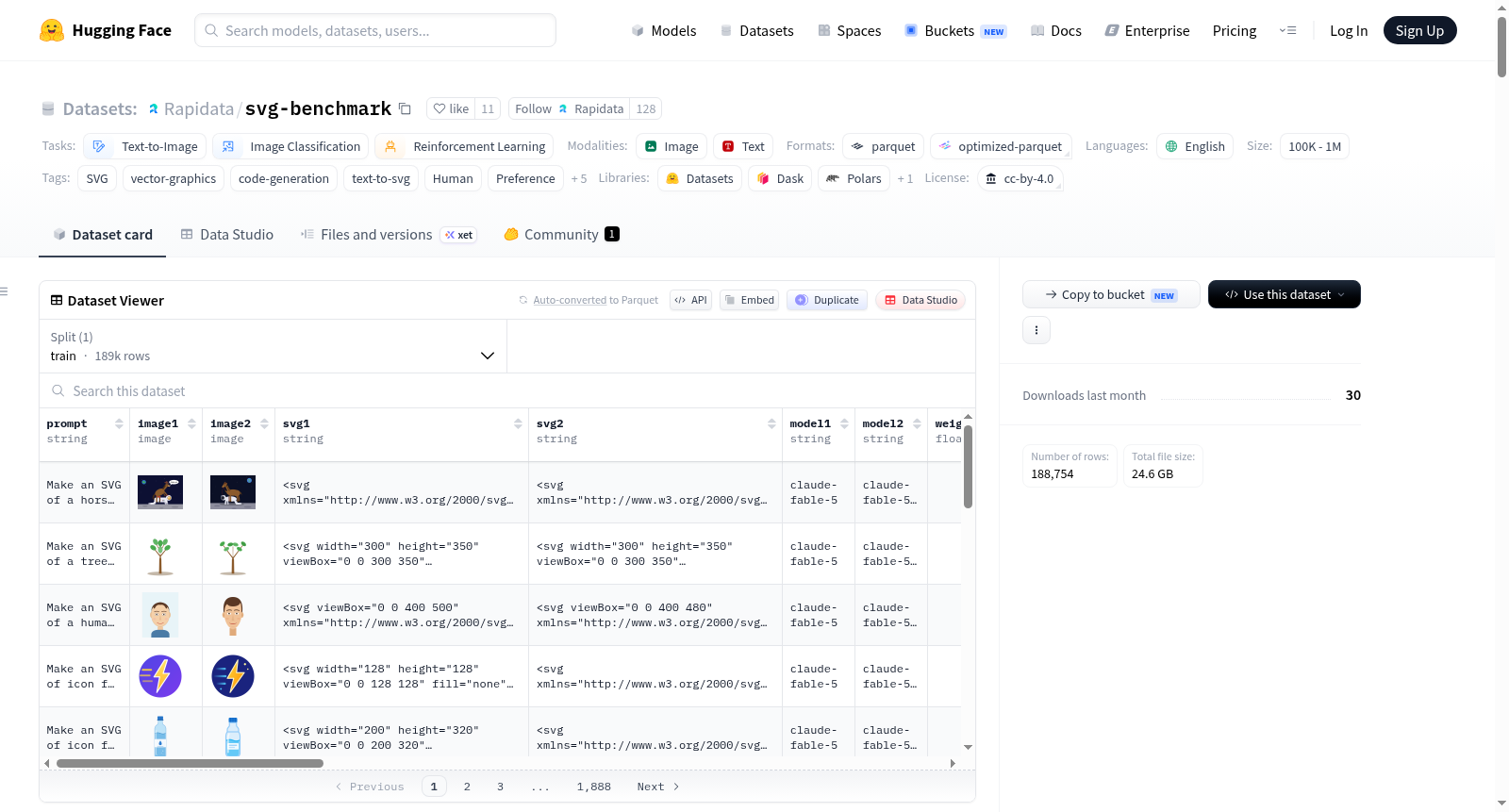This screenshot has height=812, width=1509.
Task: Go to page 3 of the dataset
Action: coord(500,787)
